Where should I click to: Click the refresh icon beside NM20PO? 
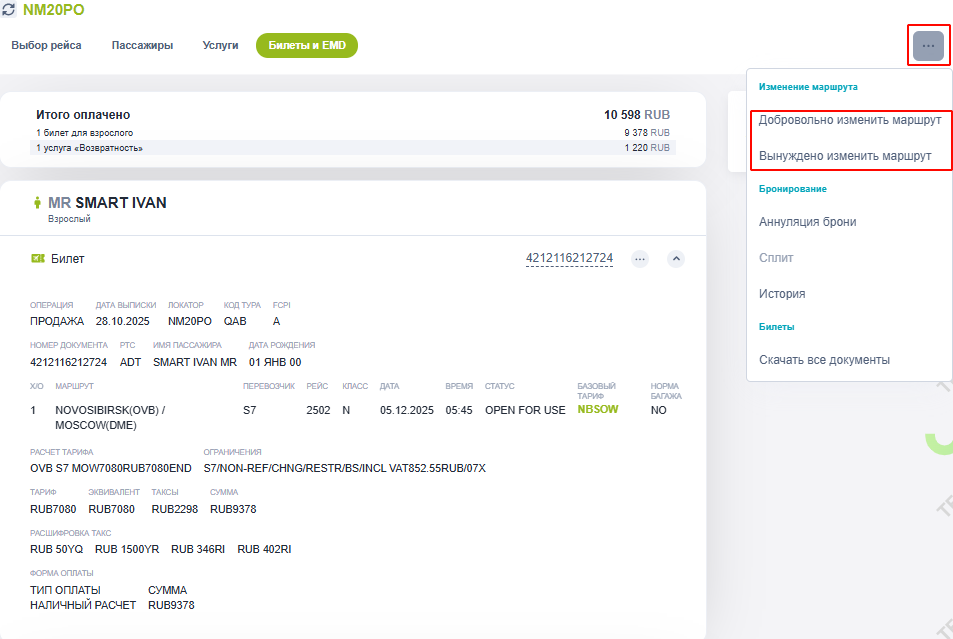pyautogui.click(x=10, y=10)
